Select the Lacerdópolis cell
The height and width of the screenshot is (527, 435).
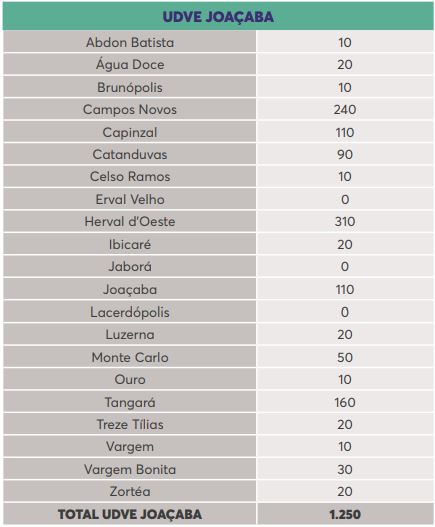pos(130,312)
